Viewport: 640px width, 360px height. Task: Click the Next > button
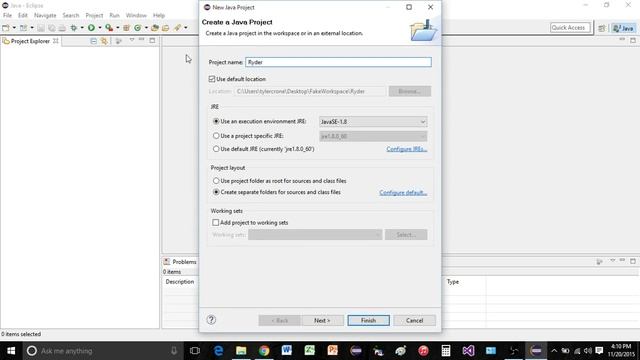[322, 320]
